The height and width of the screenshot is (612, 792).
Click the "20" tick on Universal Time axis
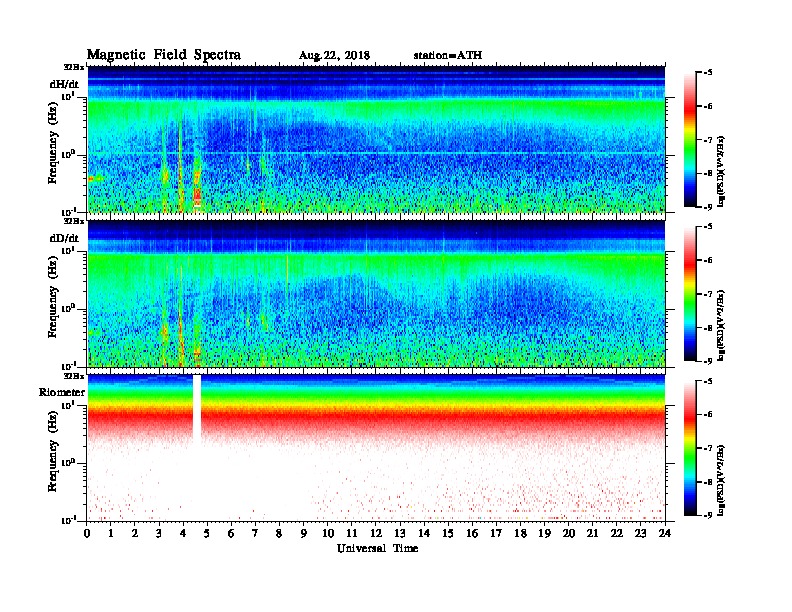coord(569,533)
